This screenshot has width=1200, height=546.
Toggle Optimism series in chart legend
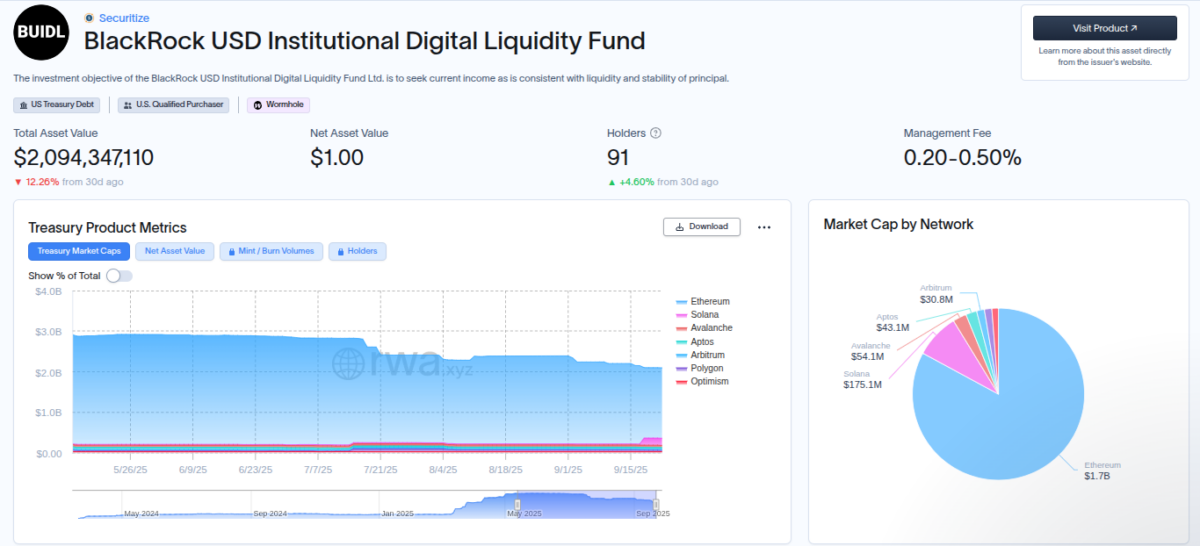coord(702,381)
